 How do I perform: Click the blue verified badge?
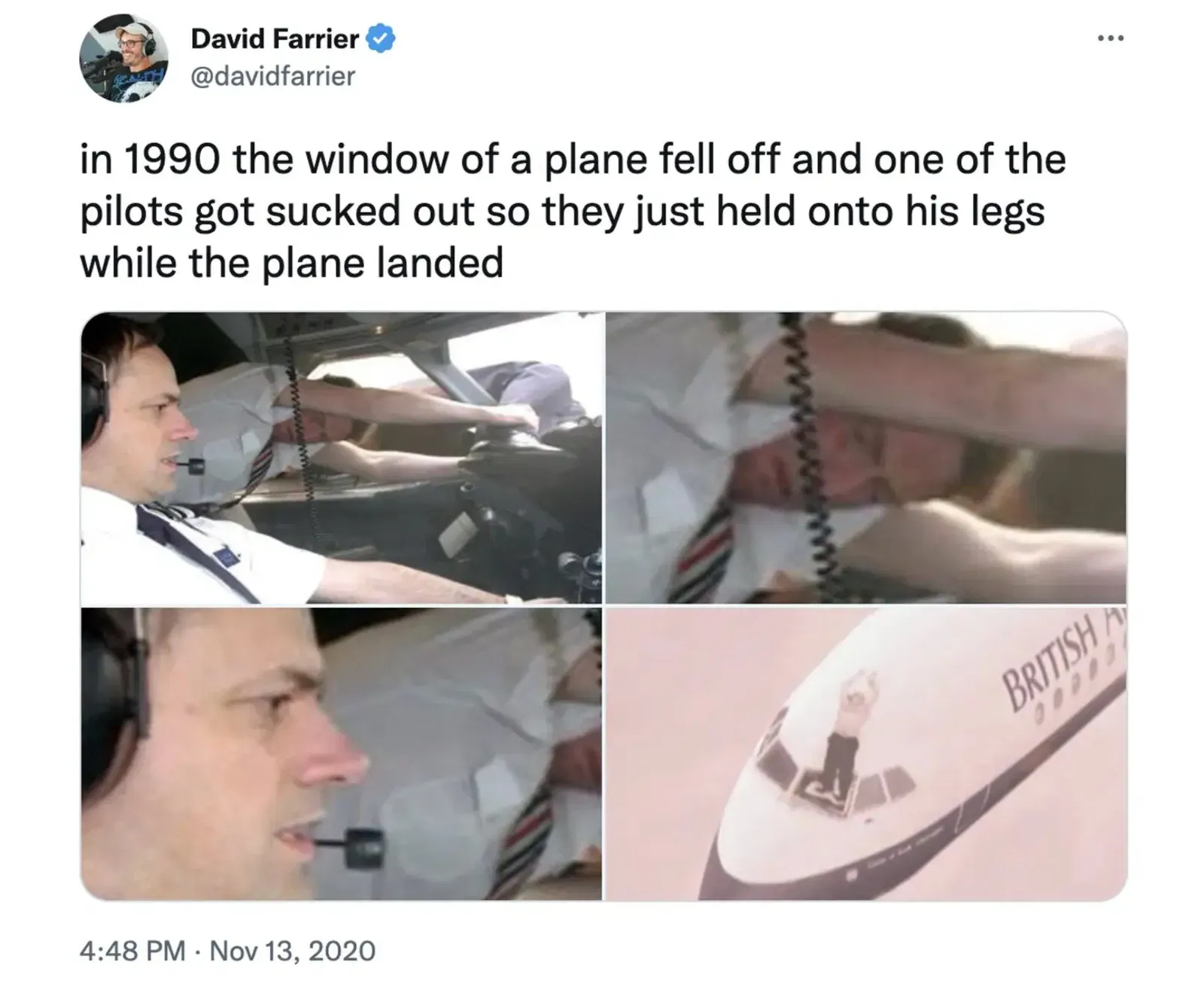[x=381, y=38]
